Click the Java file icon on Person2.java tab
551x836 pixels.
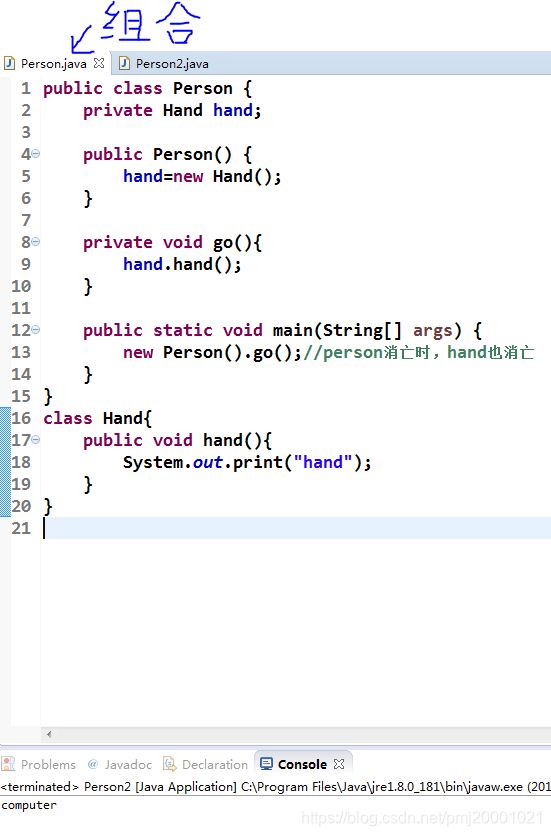click(x=124, y=63)
